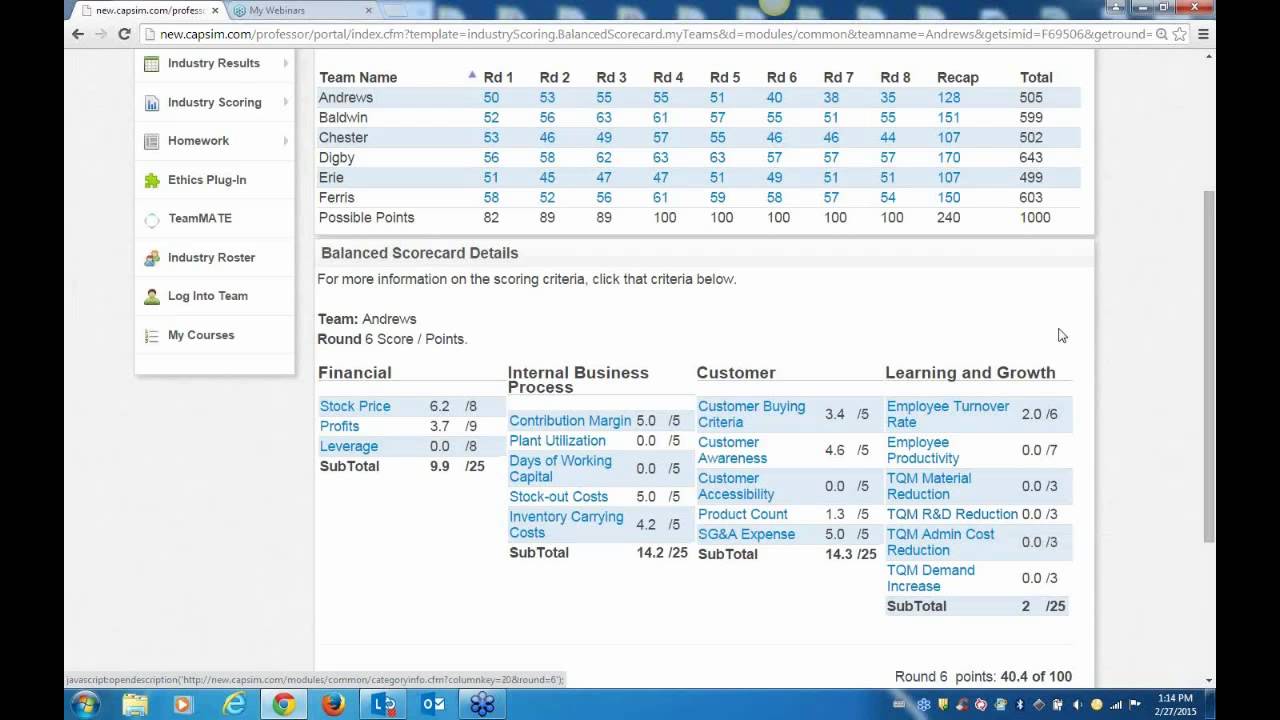
Task: Open Industry Results menu item
Action: 214,63
